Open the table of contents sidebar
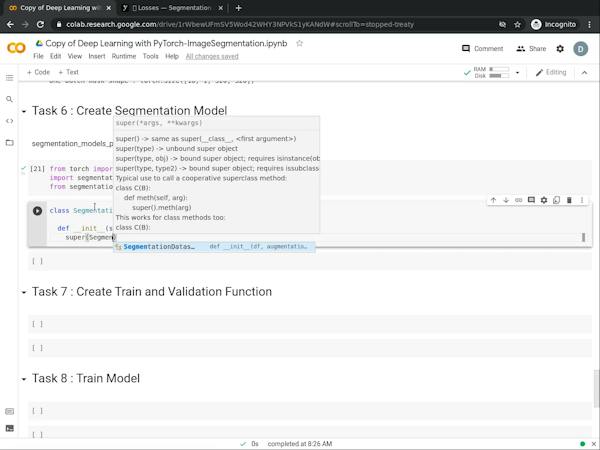Image resolution: width=600 pixels, height=450 pixels. point(10,78)
